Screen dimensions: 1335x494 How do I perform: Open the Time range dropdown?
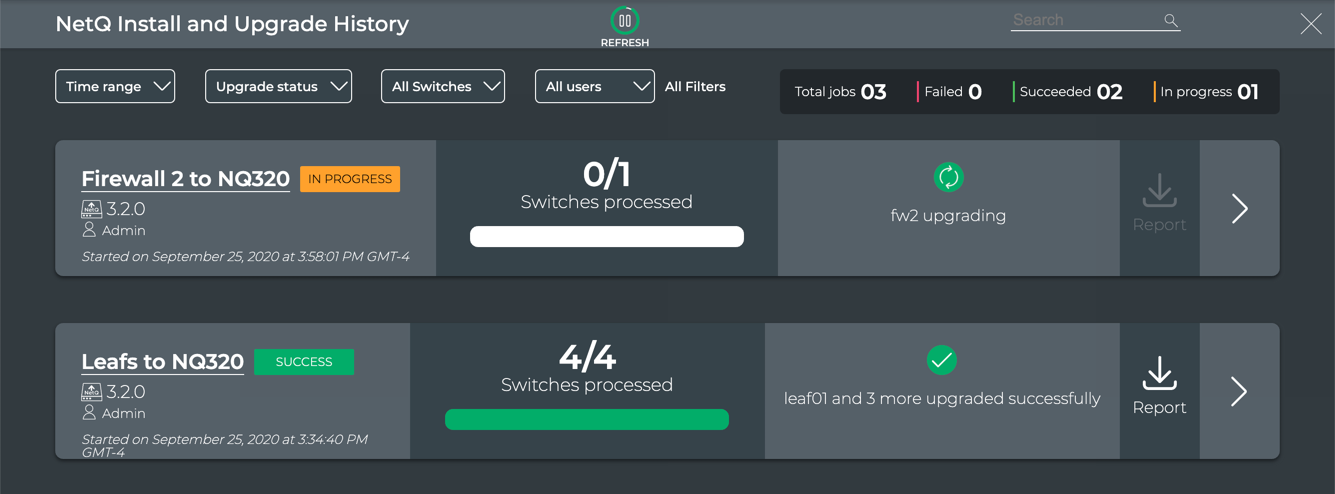tap(115, 87)
